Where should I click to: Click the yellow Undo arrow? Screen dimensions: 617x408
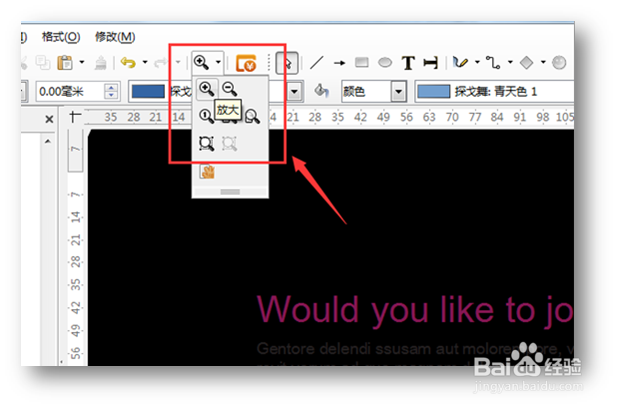tap(128, 62)
